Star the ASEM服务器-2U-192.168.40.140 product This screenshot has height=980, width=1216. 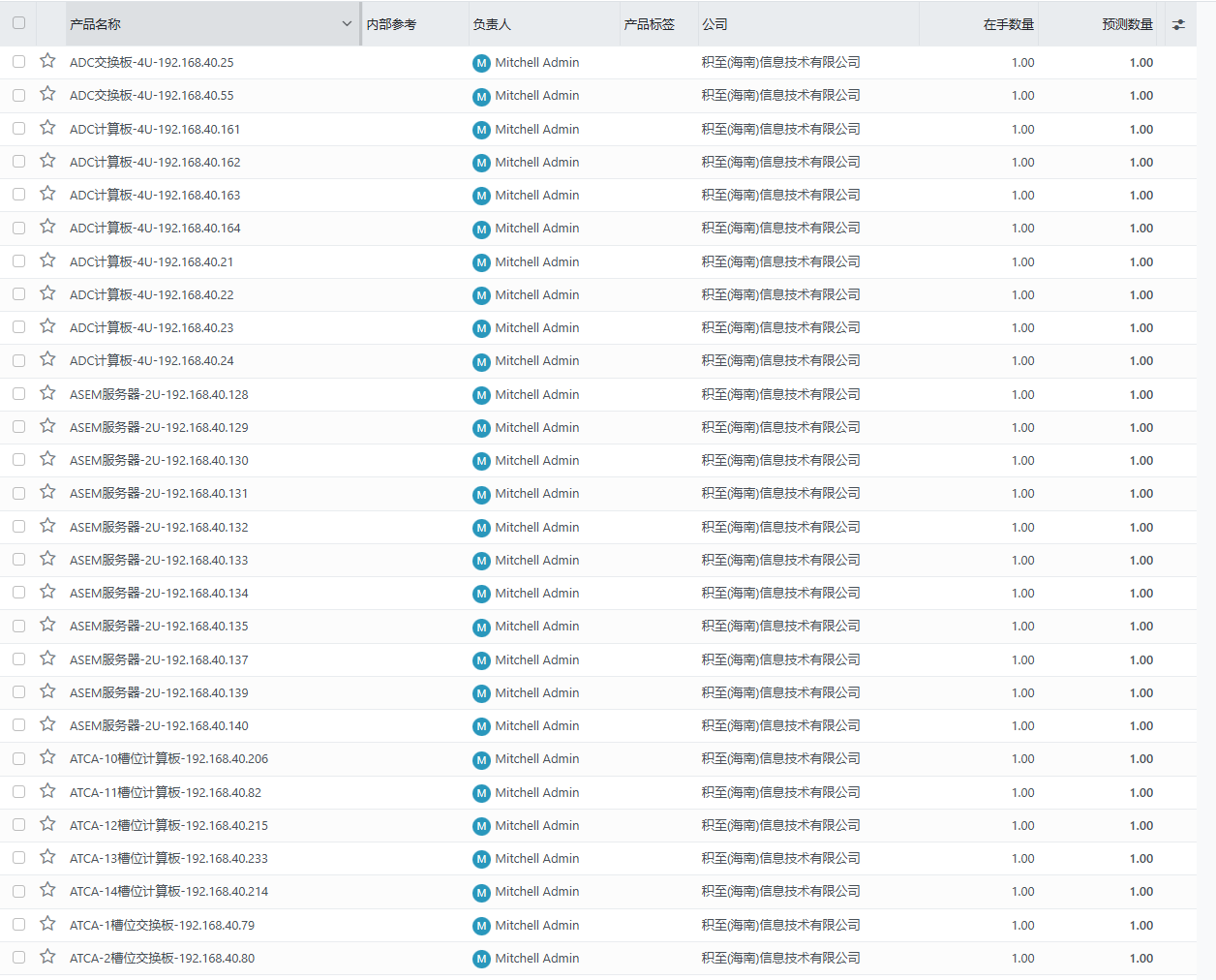(47, 724)
